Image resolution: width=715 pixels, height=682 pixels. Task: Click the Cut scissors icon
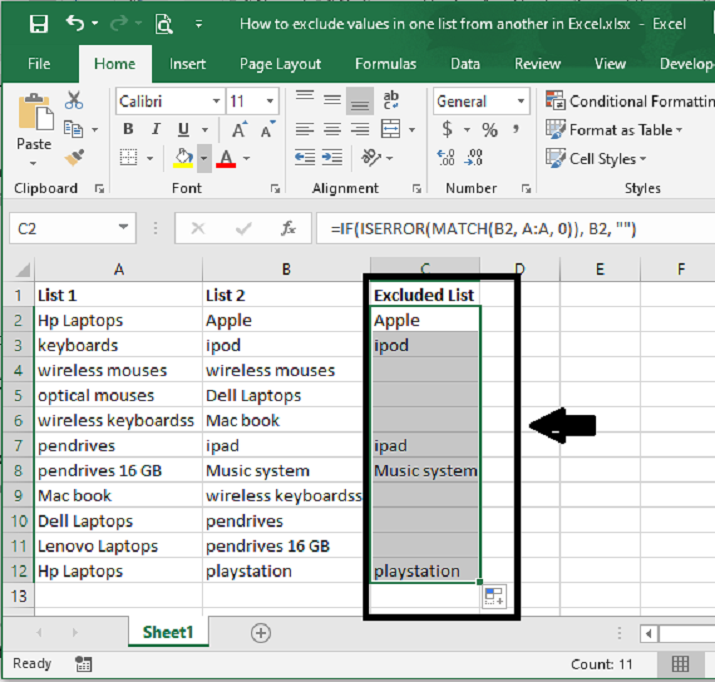74,100
